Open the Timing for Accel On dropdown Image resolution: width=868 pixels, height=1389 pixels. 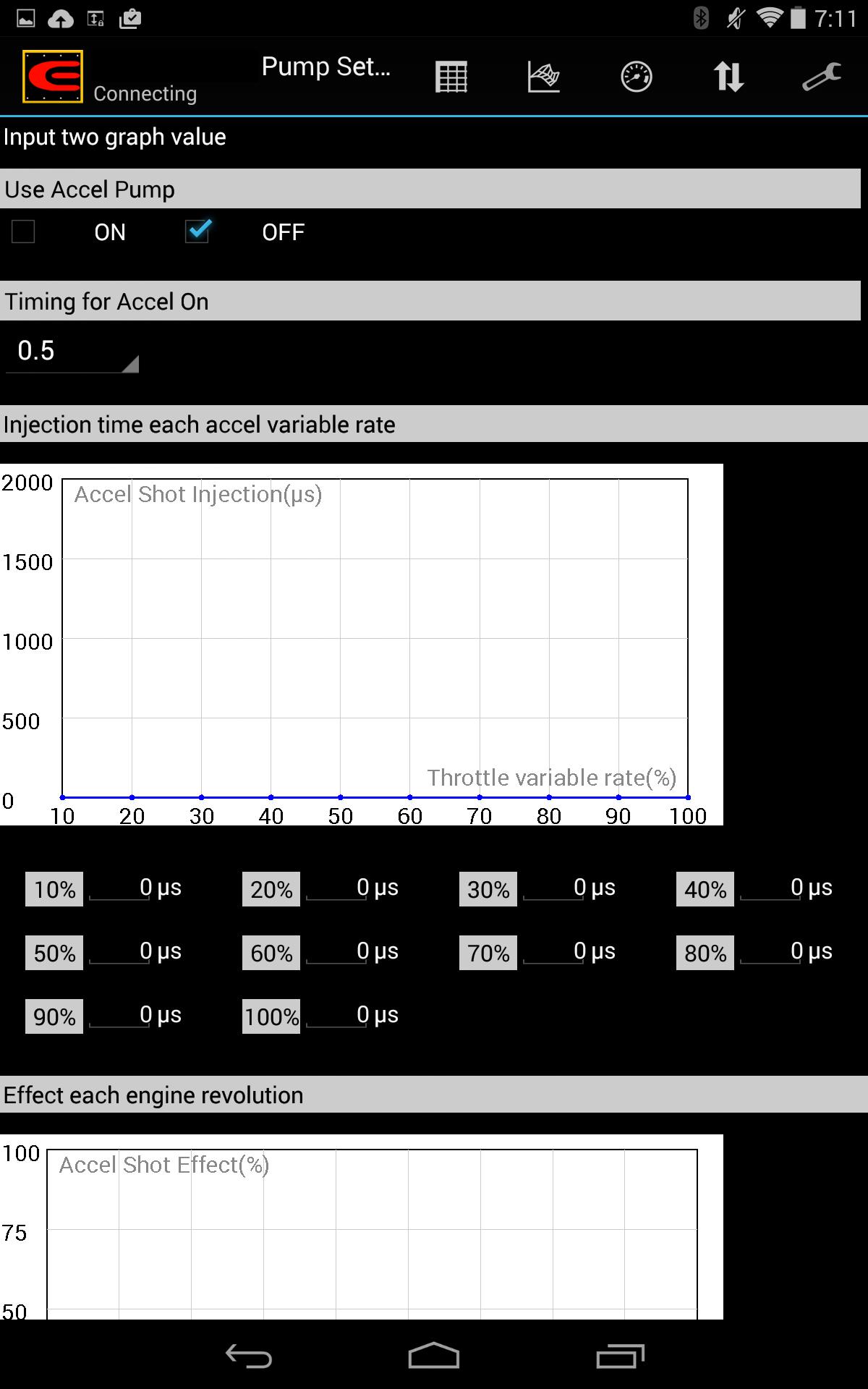click(x=72, y=352)
